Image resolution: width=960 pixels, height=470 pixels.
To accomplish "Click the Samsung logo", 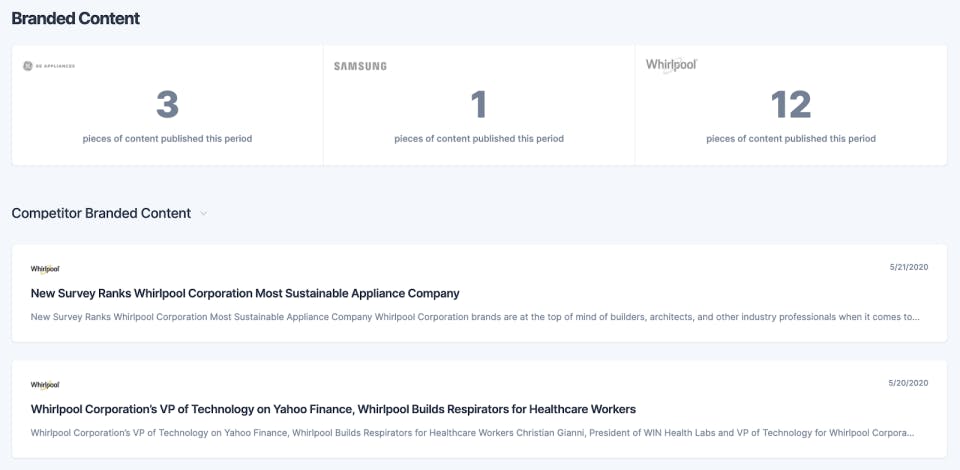I will [x=360, y=66].
